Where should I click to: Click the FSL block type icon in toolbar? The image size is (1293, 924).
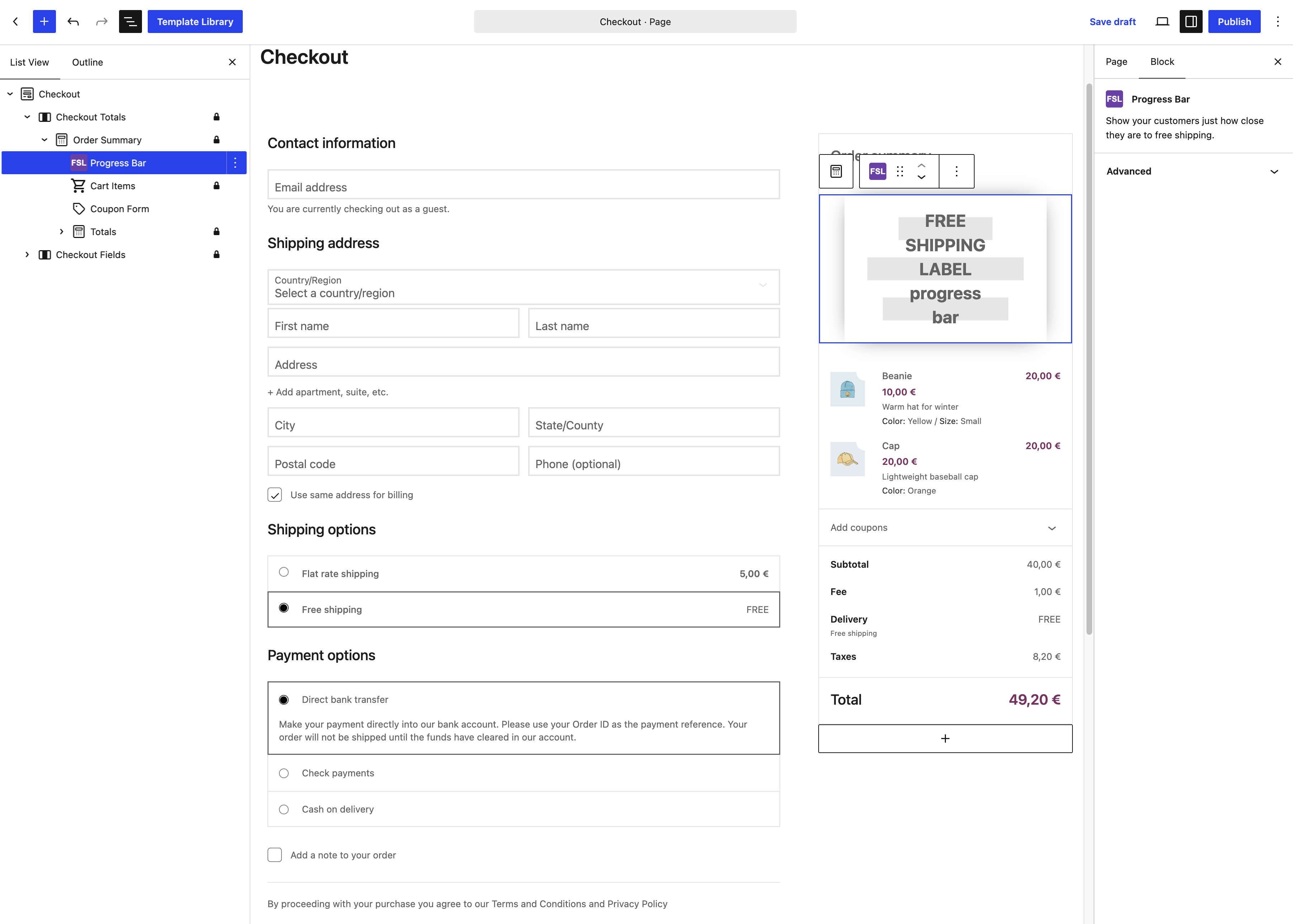[877, 171]
